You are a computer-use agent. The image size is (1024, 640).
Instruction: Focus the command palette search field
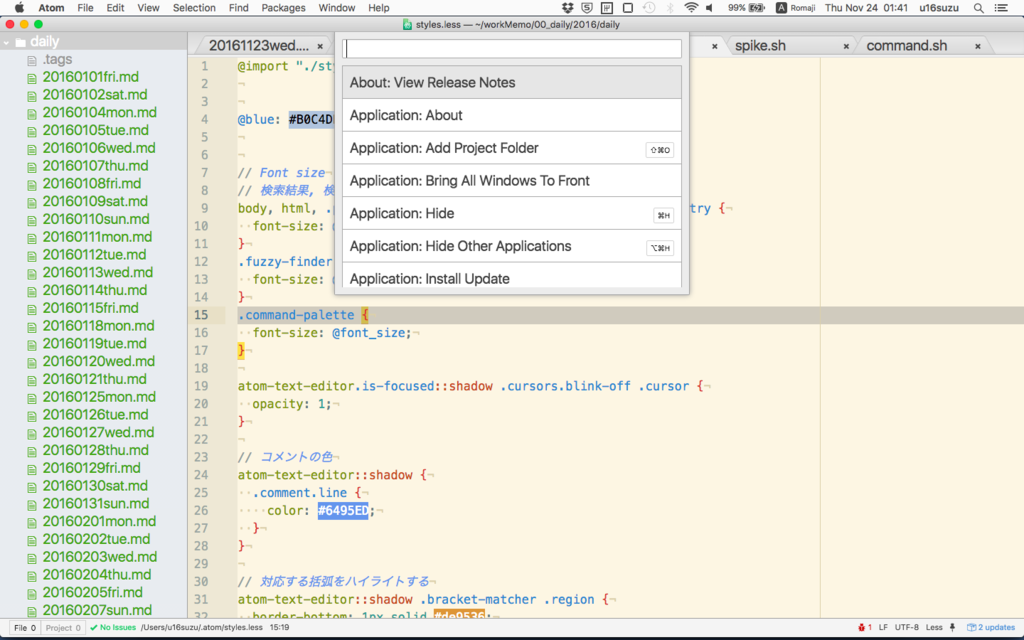(x=512, y=48)
